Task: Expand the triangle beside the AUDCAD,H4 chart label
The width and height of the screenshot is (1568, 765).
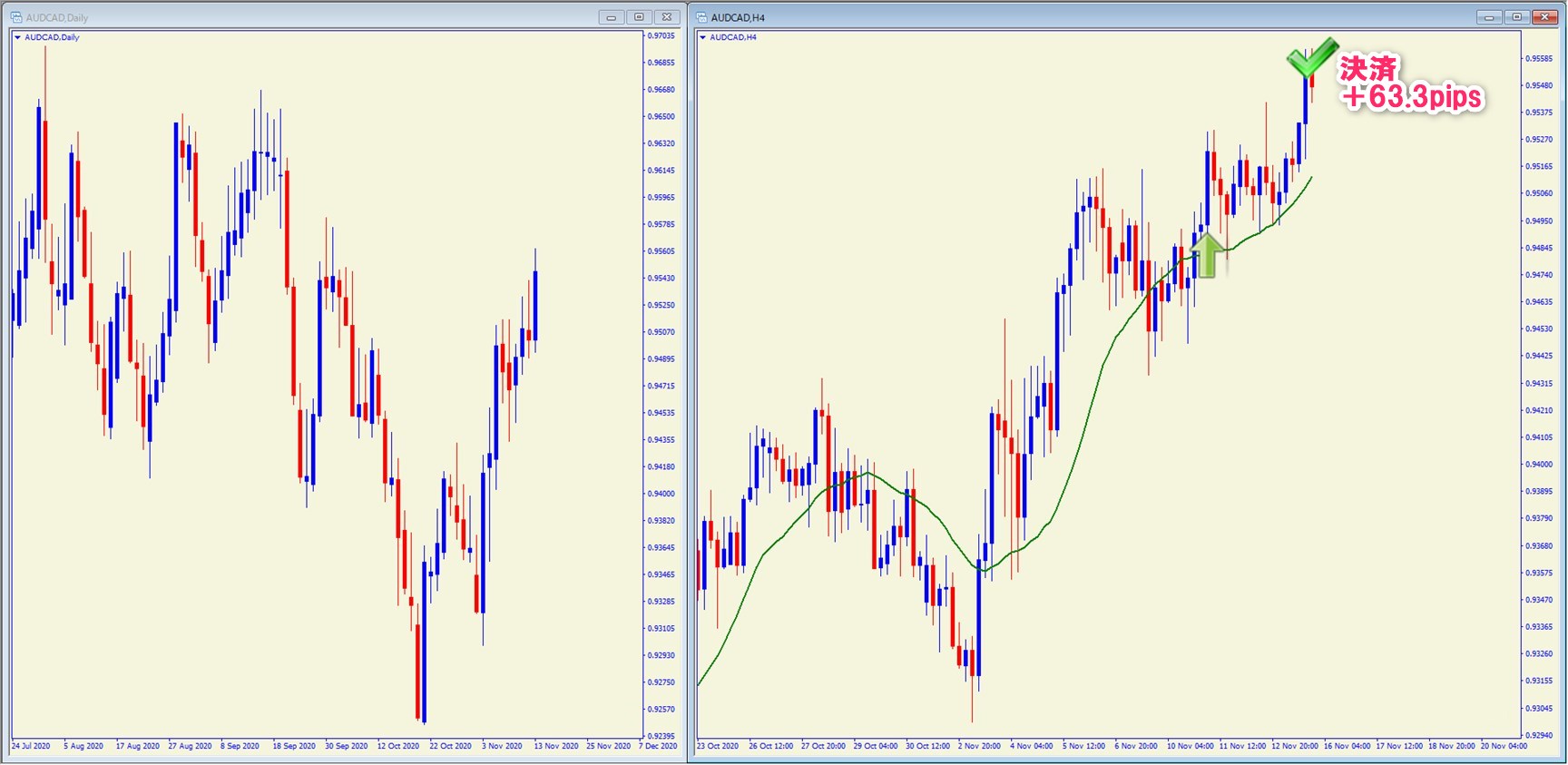Action: click(702, 37)
